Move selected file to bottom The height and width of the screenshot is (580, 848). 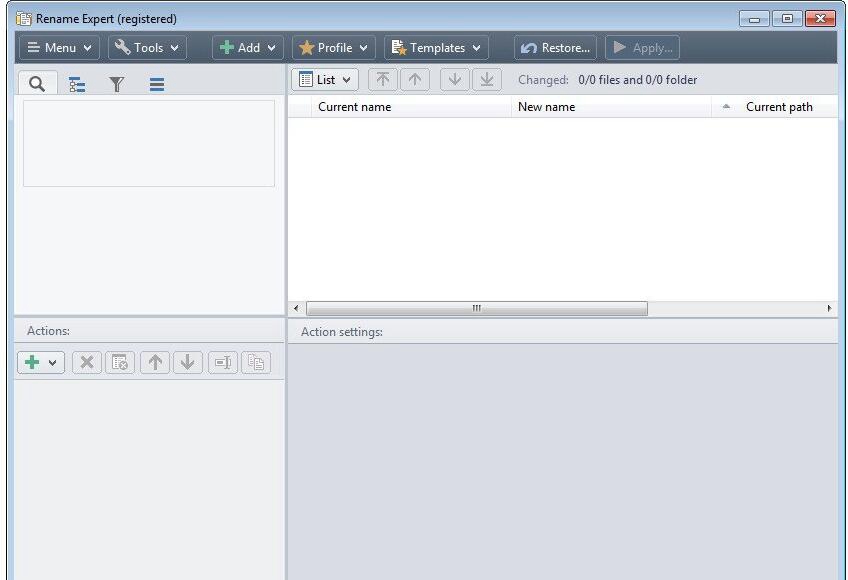(x=487, y=80)
